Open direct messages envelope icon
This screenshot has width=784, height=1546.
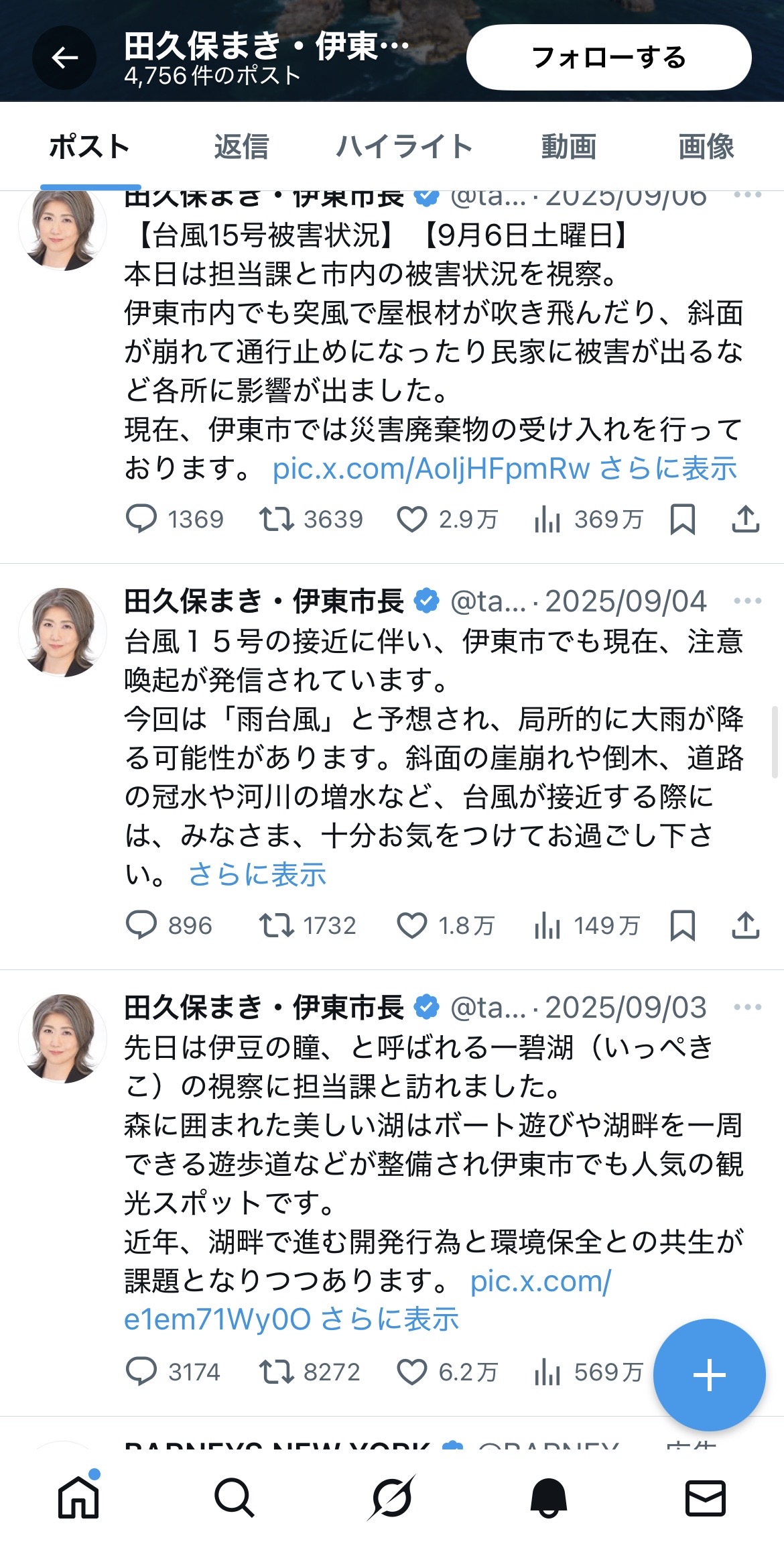coord(705,1496)
